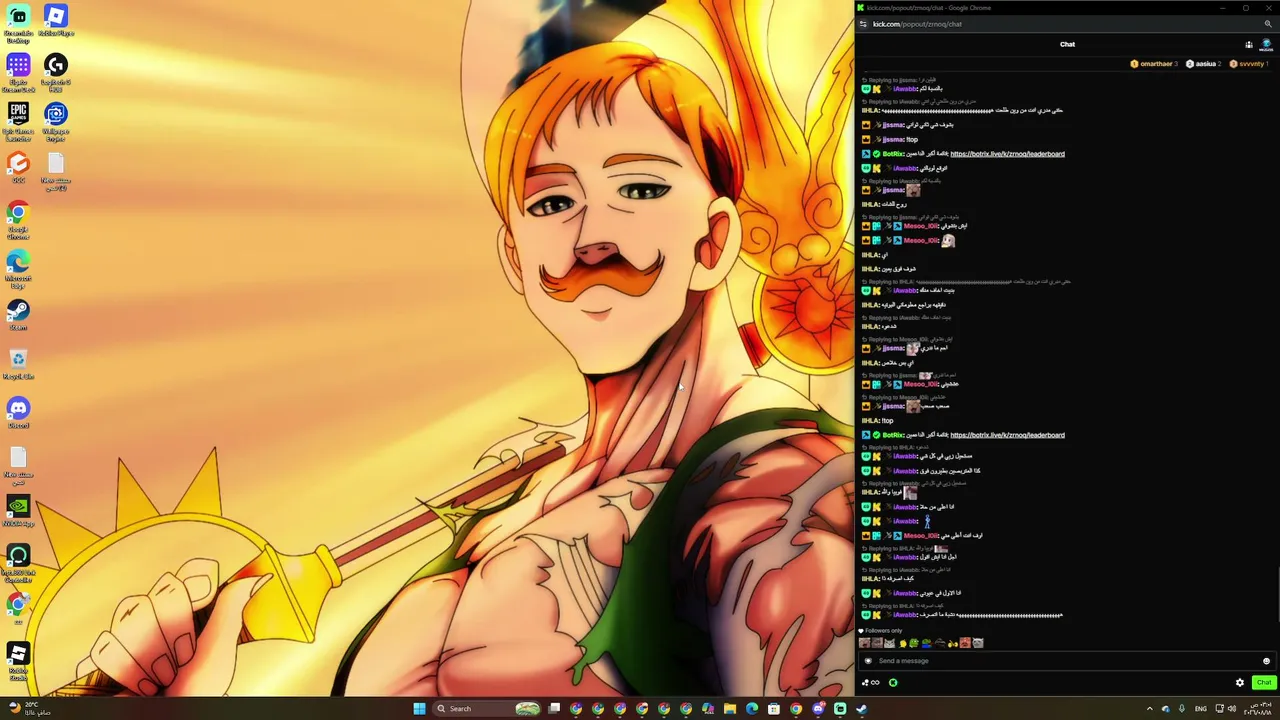Open the Wallpaper Engine desktop shortcut
1280x720 pixels.
56,121
